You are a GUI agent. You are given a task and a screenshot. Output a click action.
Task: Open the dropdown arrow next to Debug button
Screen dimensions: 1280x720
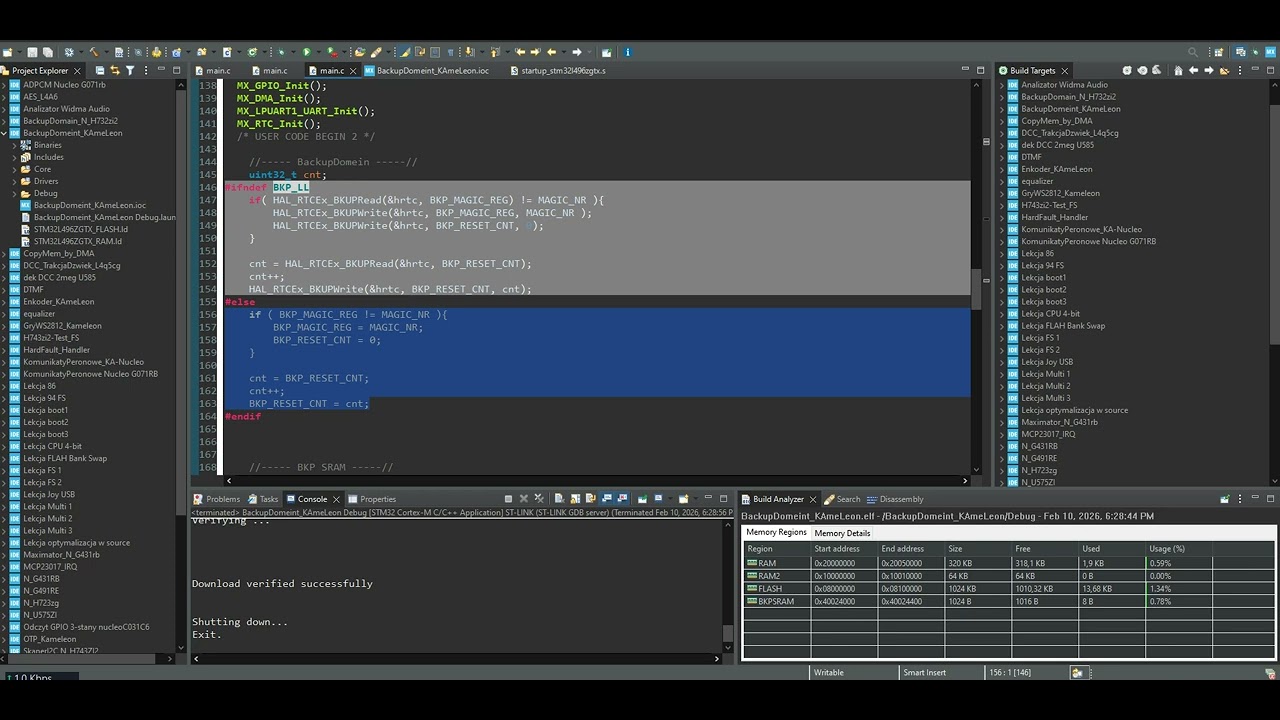click(291, 52)
